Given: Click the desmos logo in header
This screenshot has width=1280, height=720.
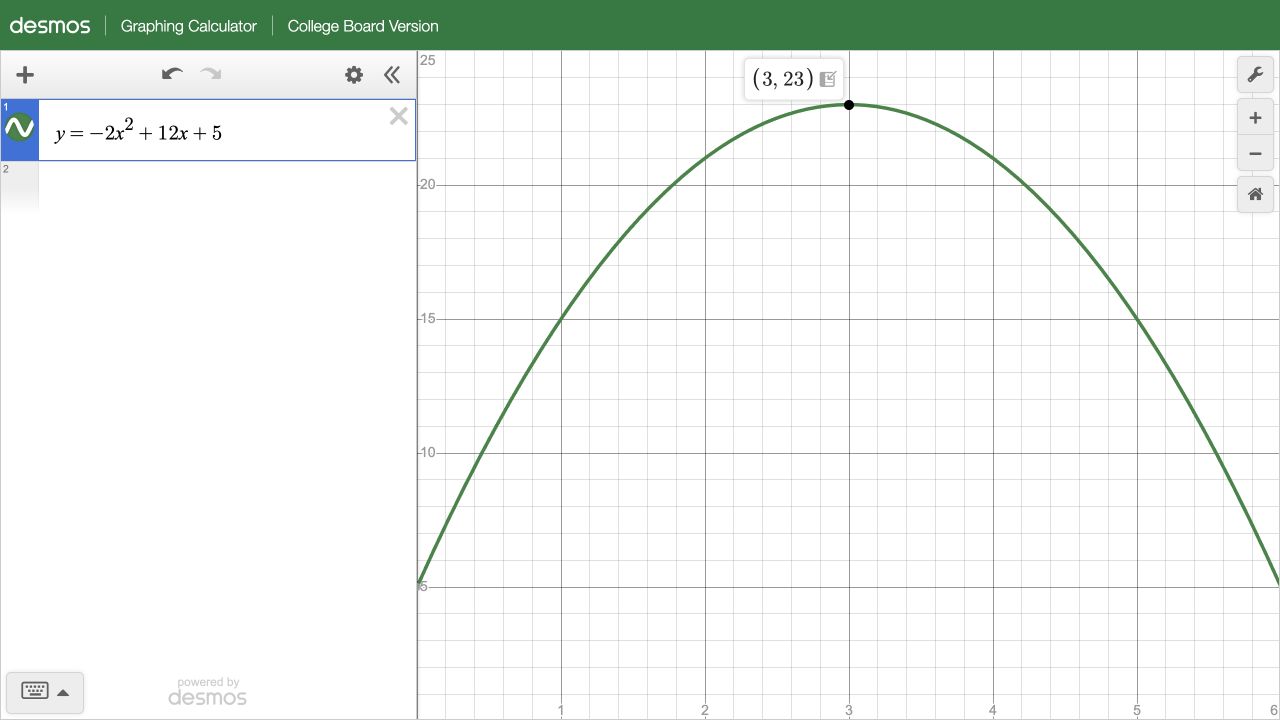Looking at the screenshot, I should [50, 25].
